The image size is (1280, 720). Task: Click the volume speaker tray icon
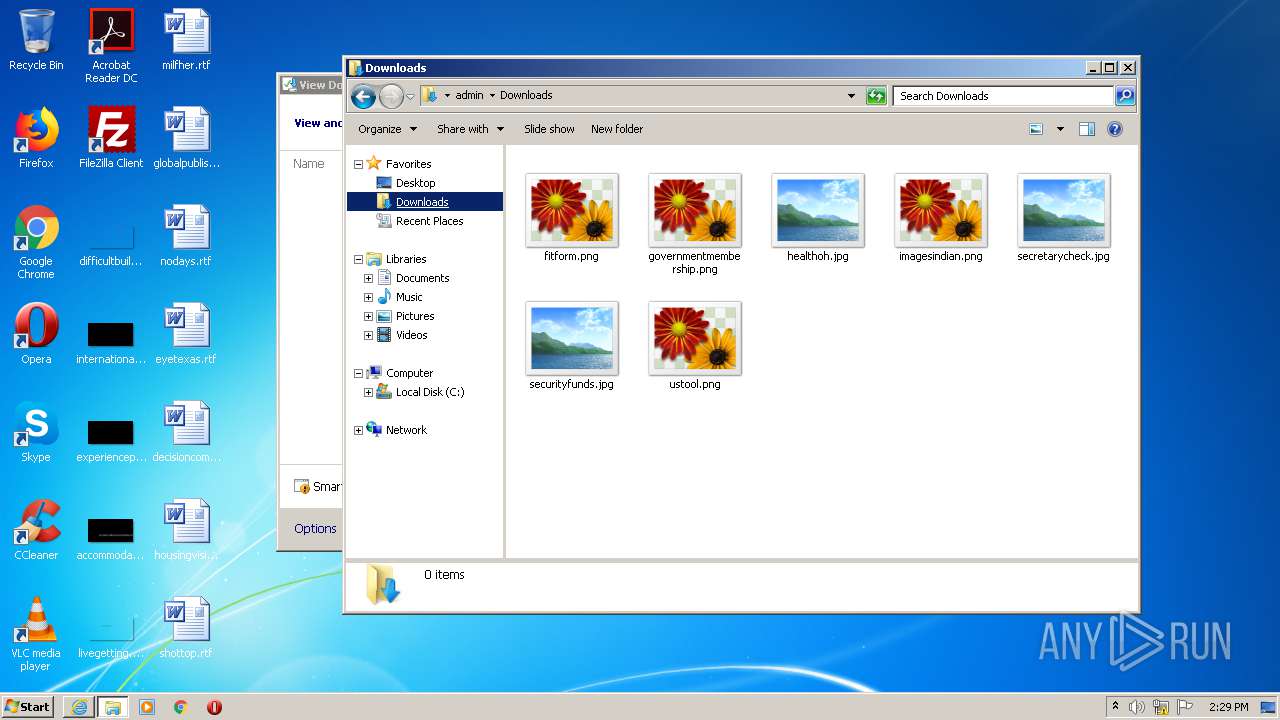(x=1137, y=707)
